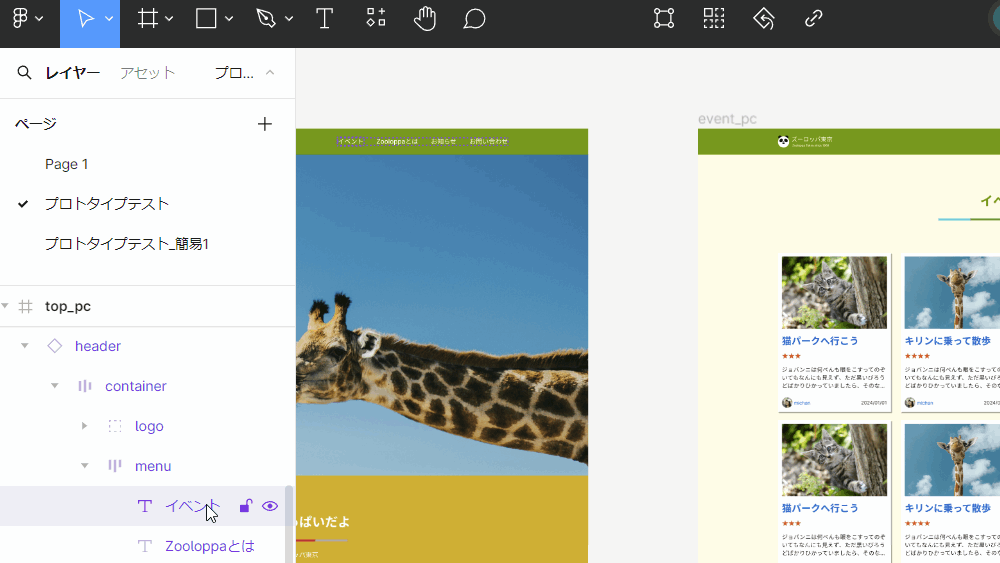Toggle lock on イベント layer
Viewport: 1000px width, 563px height.
coord(246,506)
